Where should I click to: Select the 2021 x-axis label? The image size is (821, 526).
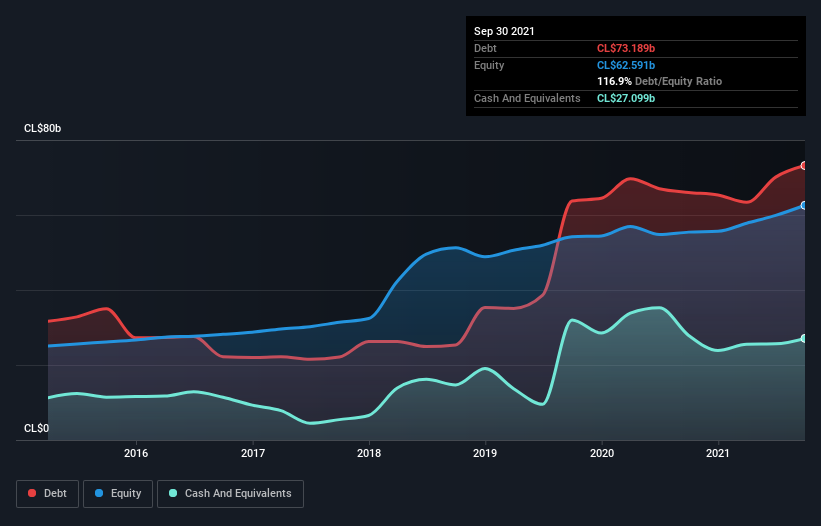(718, 453)
